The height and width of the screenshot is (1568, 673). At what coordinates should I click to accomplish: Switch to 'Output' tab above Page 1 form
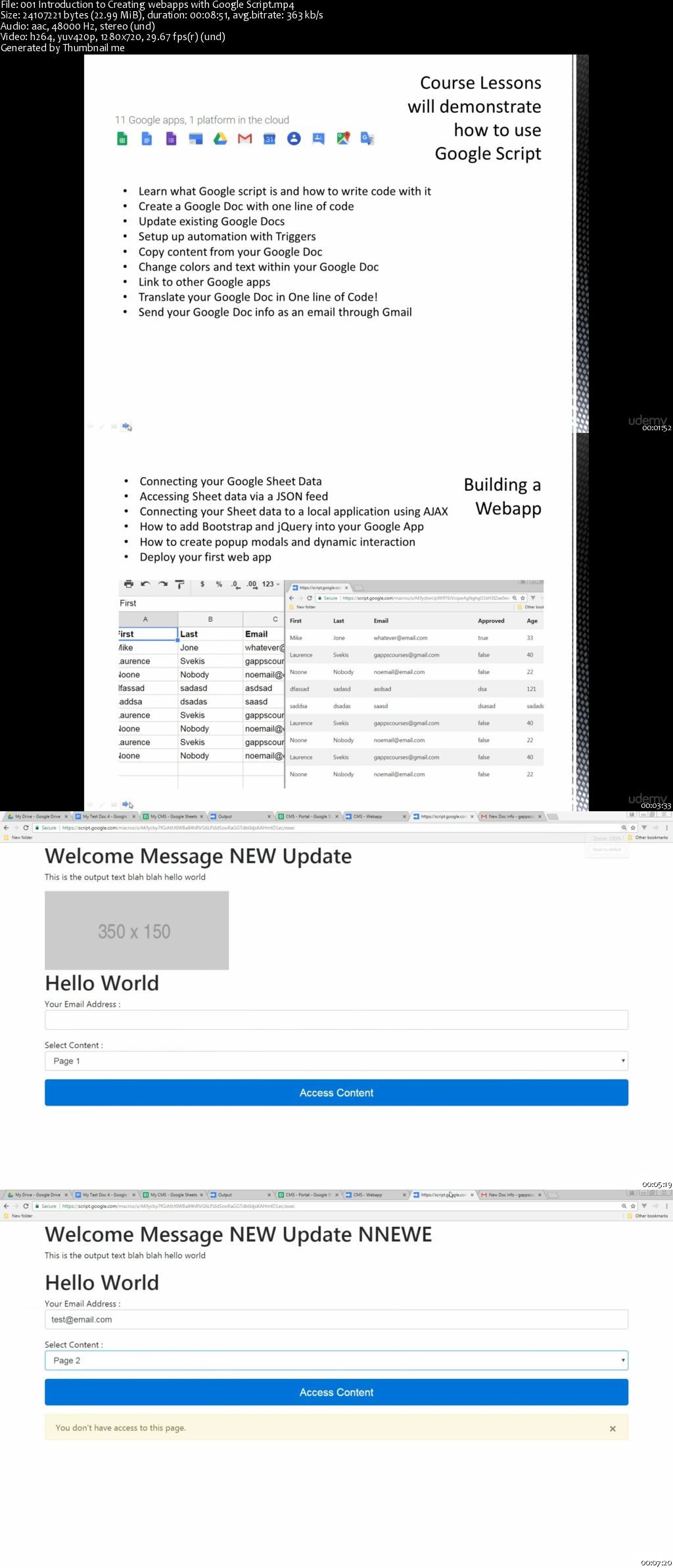241,817
